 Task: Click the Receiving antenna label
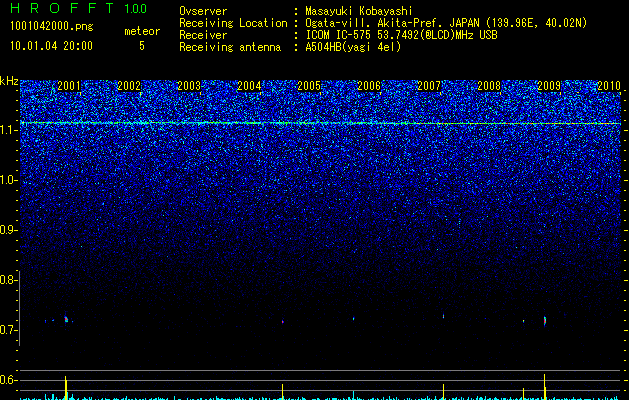pyautogui.click(x=230, y=47)
